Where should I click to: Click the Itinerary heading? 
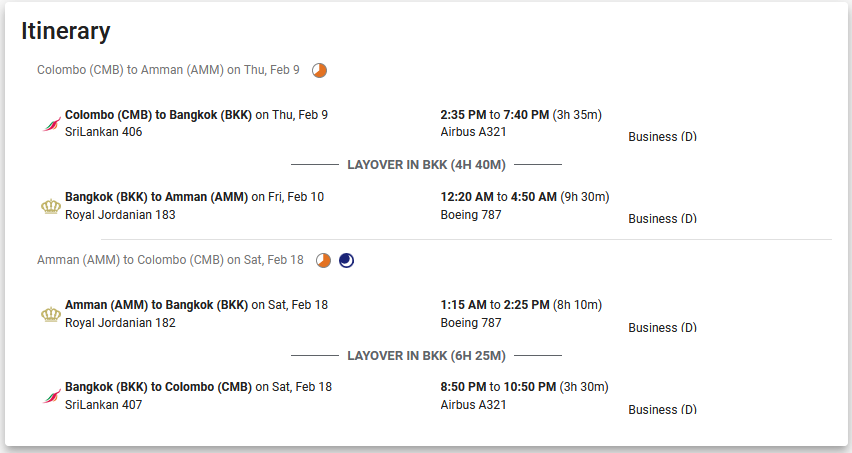pos(66,31)
